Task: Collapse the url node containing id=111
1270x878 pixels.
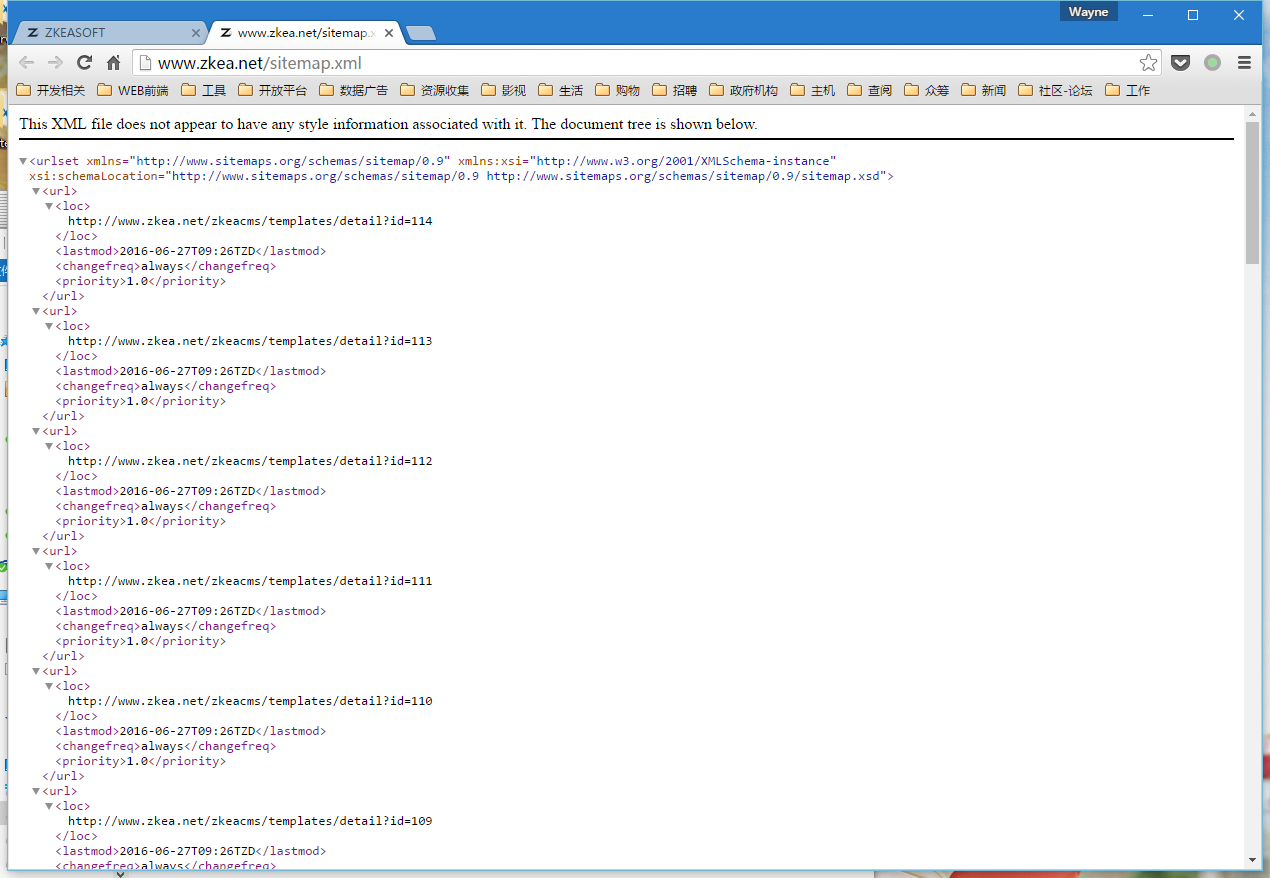Action: 36,551
